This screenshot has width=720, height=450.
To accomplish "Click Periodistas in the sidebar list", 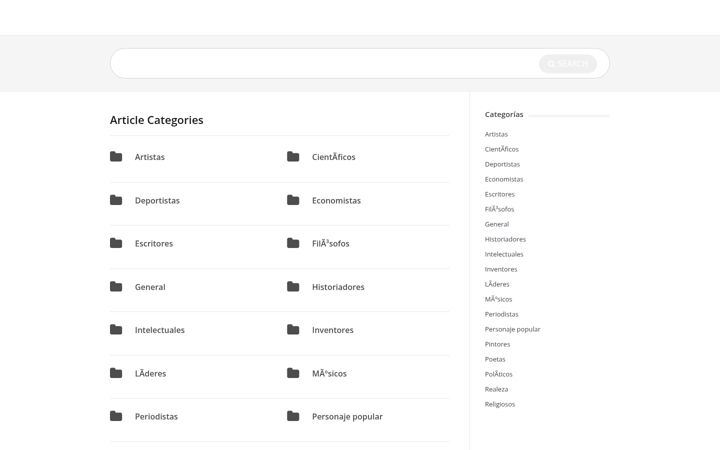I will coord(501,314).
